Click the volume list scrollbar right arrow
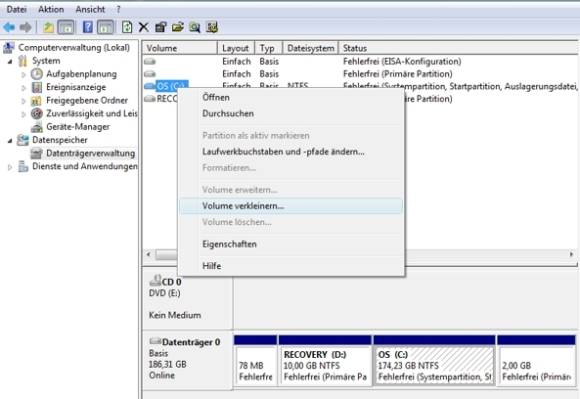580x399 pixels. [x=571, y=254]
